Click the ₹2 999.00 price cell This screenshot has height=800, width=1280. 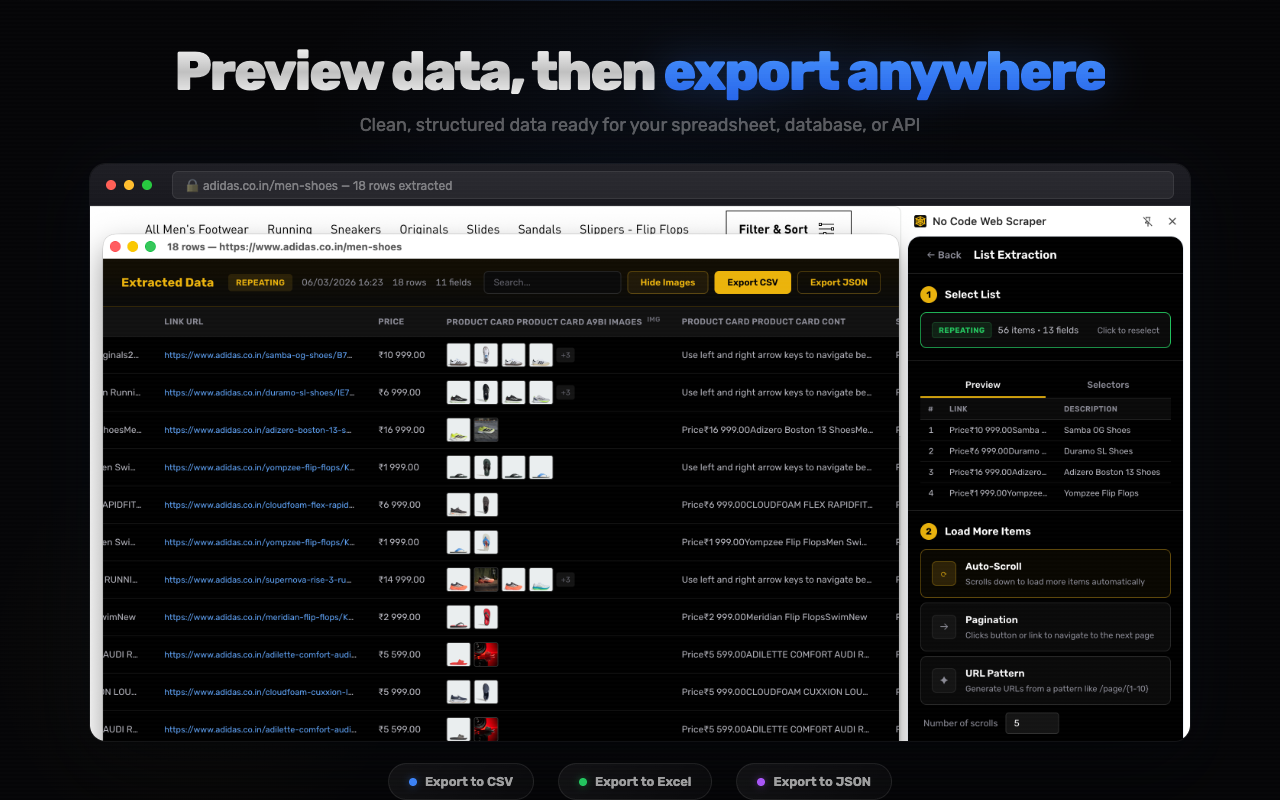pos(399,617)
